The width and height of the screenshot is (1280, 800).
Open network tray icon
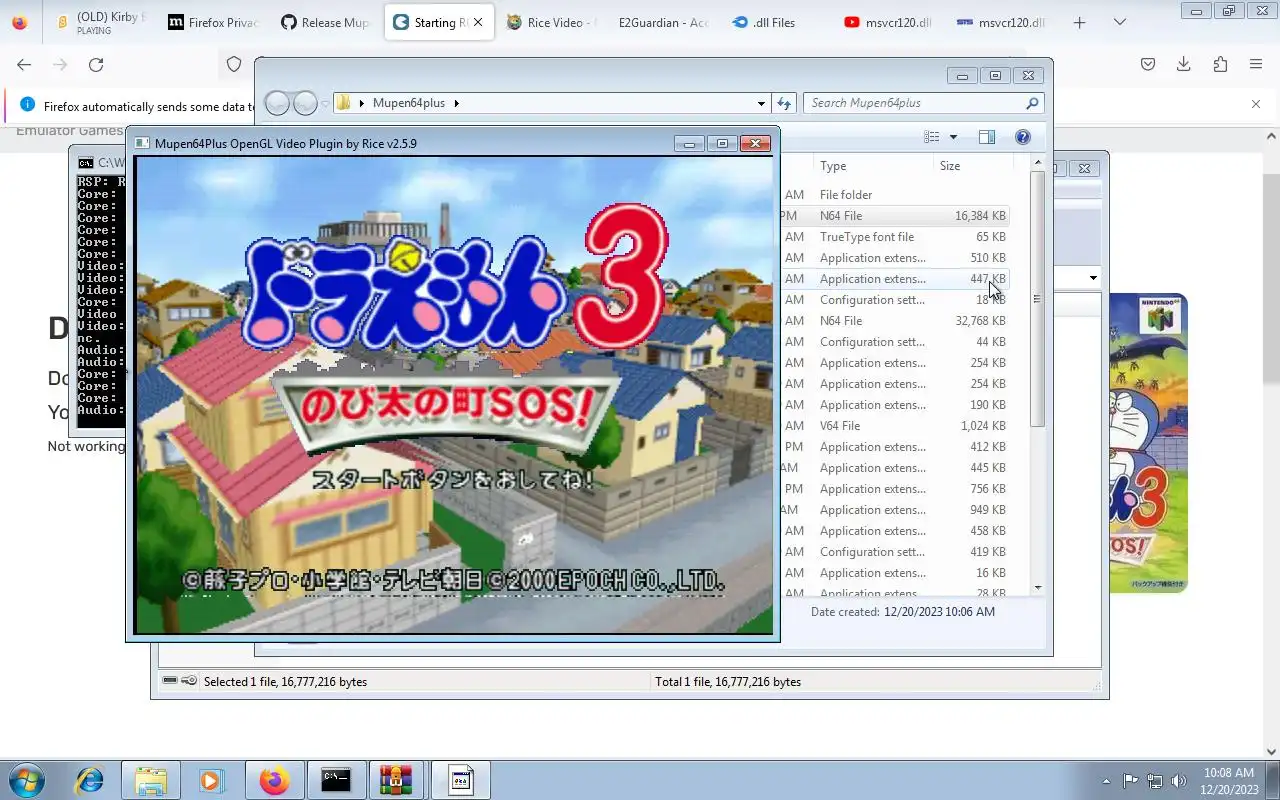[1155, 781]
